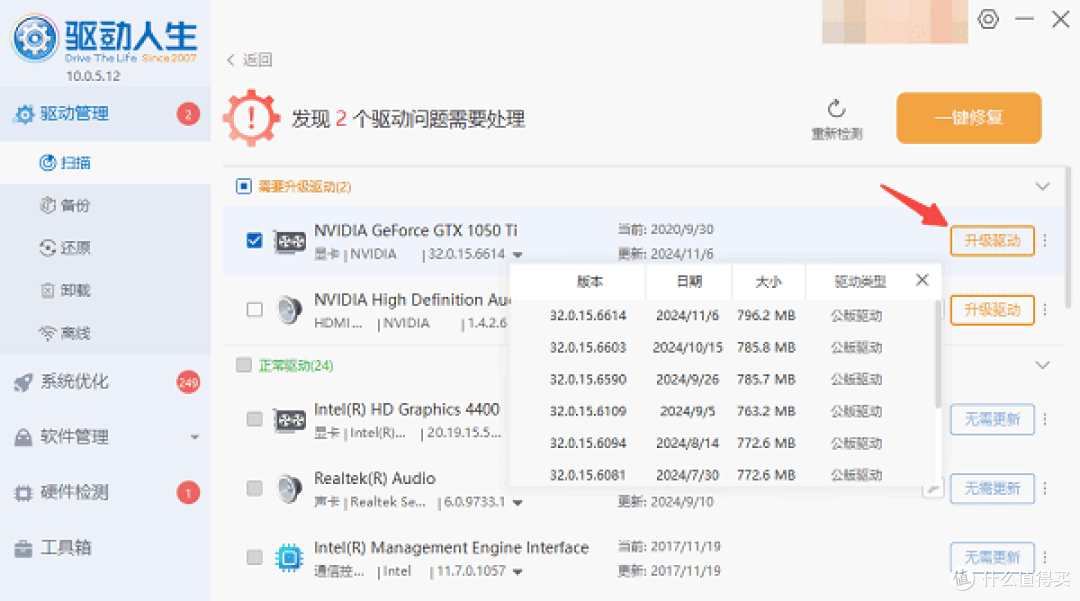Open more options for Intel HD Graphics
The height and width of the screenshot is (601, 1080).
click(1045, 419)
